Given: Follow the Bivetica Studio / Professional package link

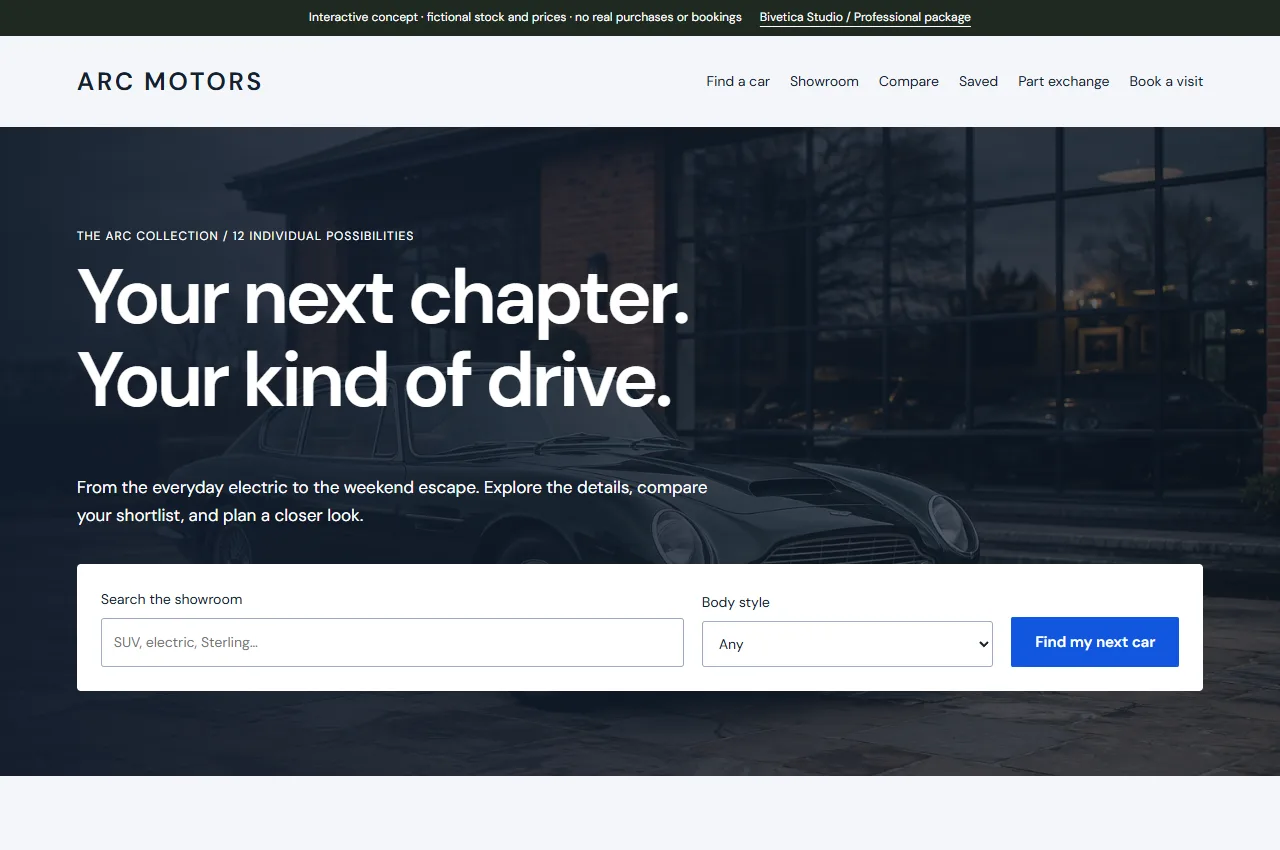Looking at the screenshot, I should [x=865, y=17].
